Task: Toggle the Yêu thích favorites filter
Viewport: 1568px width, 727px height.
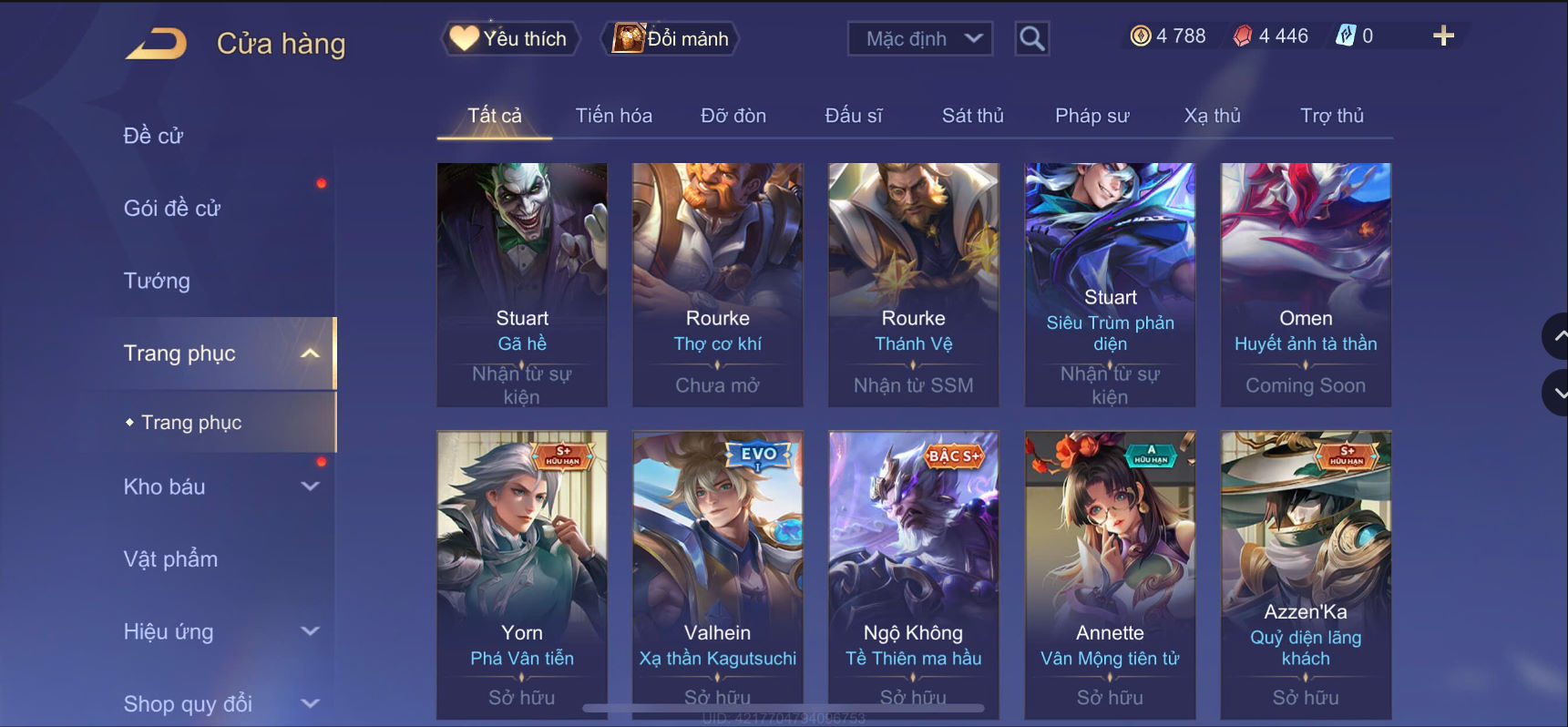Action: pyautogui.click(x=510, y=38)
